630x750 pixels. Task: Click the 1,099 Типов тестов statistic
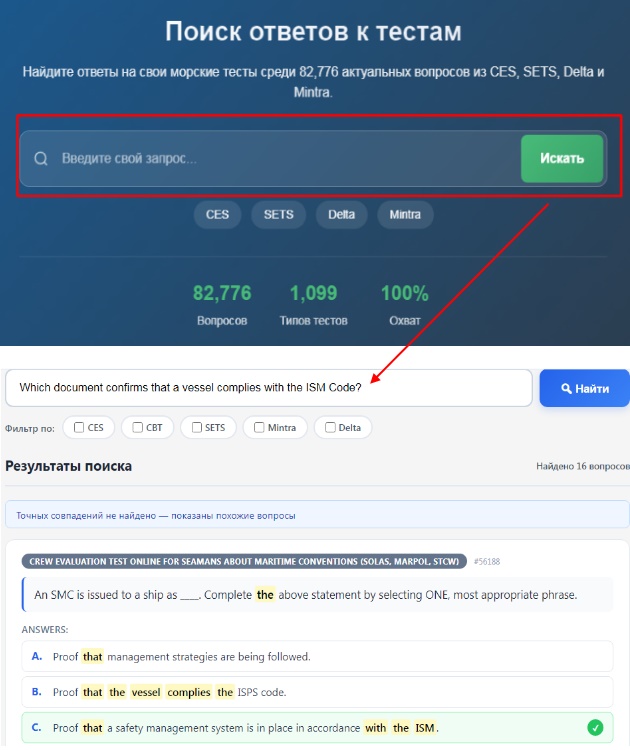tap(313, 305)
